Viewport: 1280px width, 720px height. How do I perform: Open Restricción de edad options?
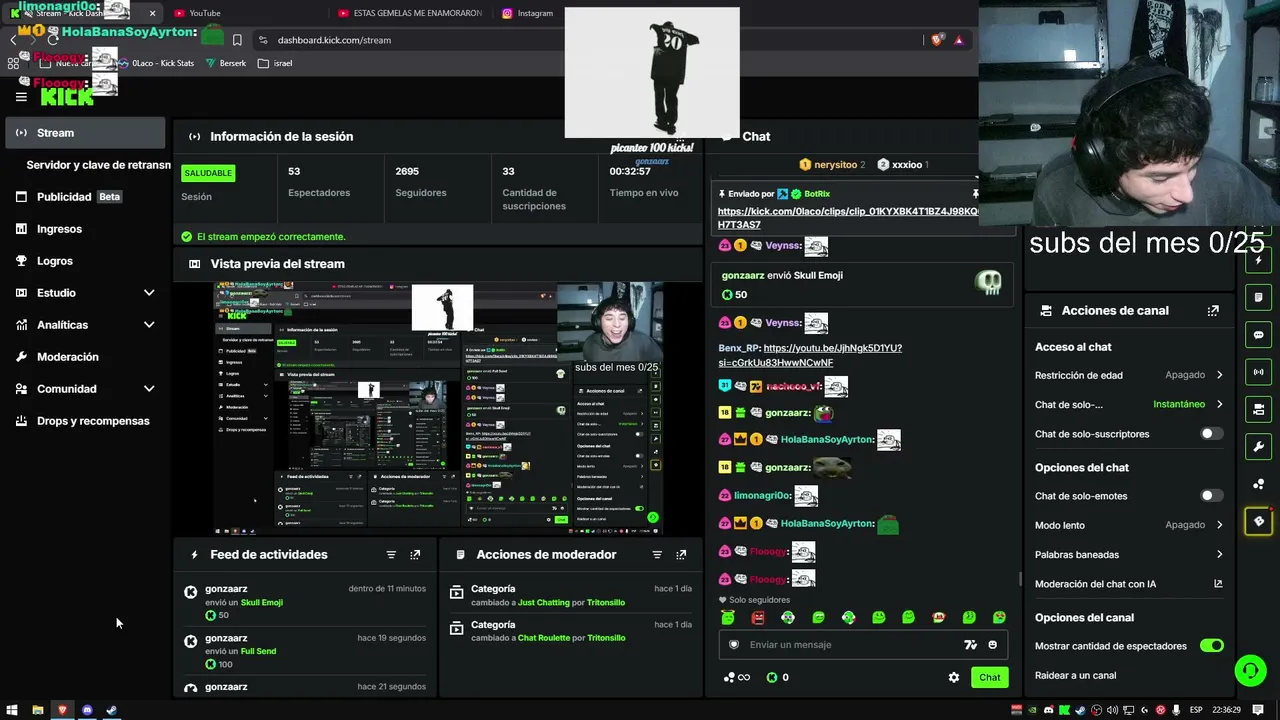pyautogui.click(x=1129, y=375)
